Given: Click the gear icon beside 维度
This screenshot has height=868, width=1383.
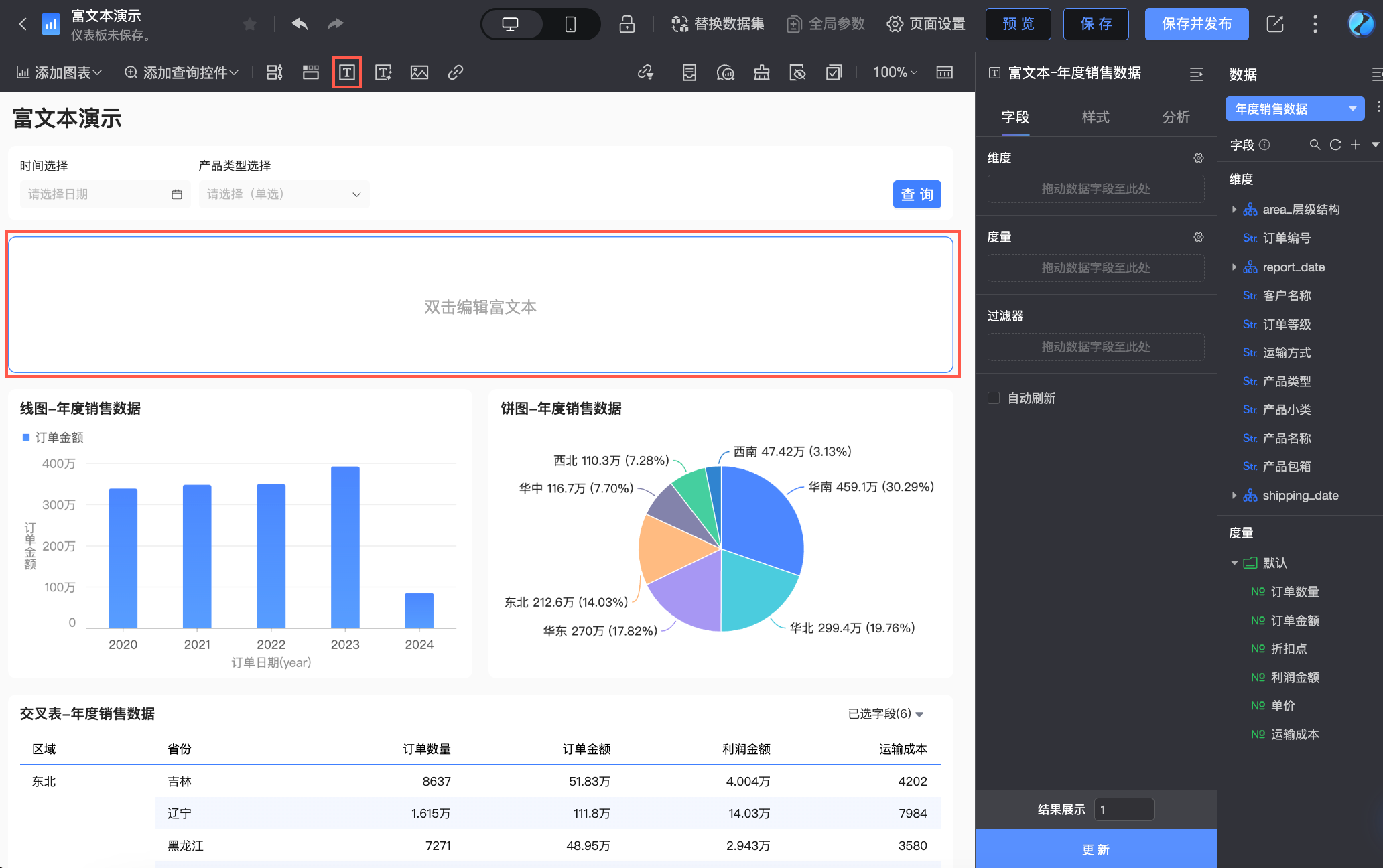Looking at the screenshot, I should tap(1199, 158).
